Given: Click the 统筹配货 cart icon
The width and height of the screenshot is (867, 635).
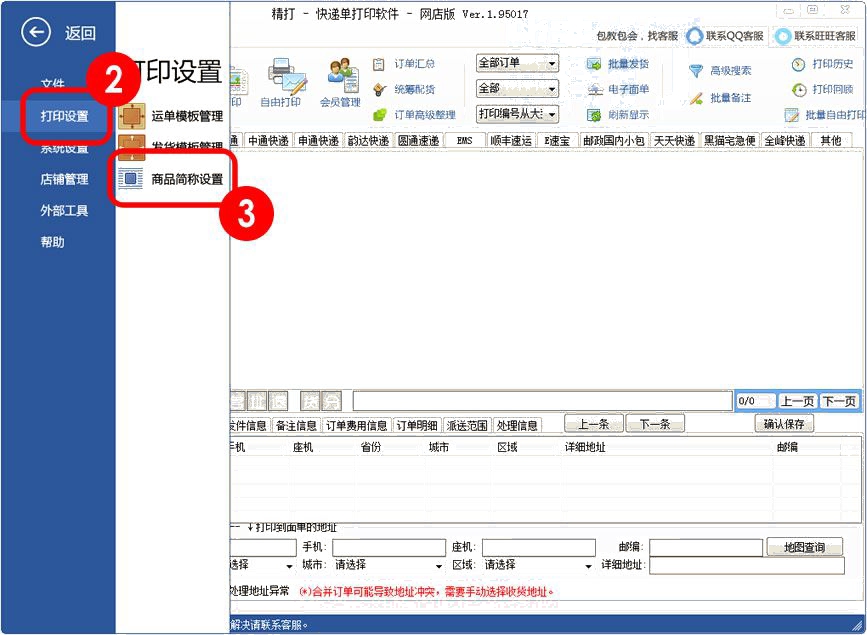Looking at the screenshot, I should [x=379, y=90].
